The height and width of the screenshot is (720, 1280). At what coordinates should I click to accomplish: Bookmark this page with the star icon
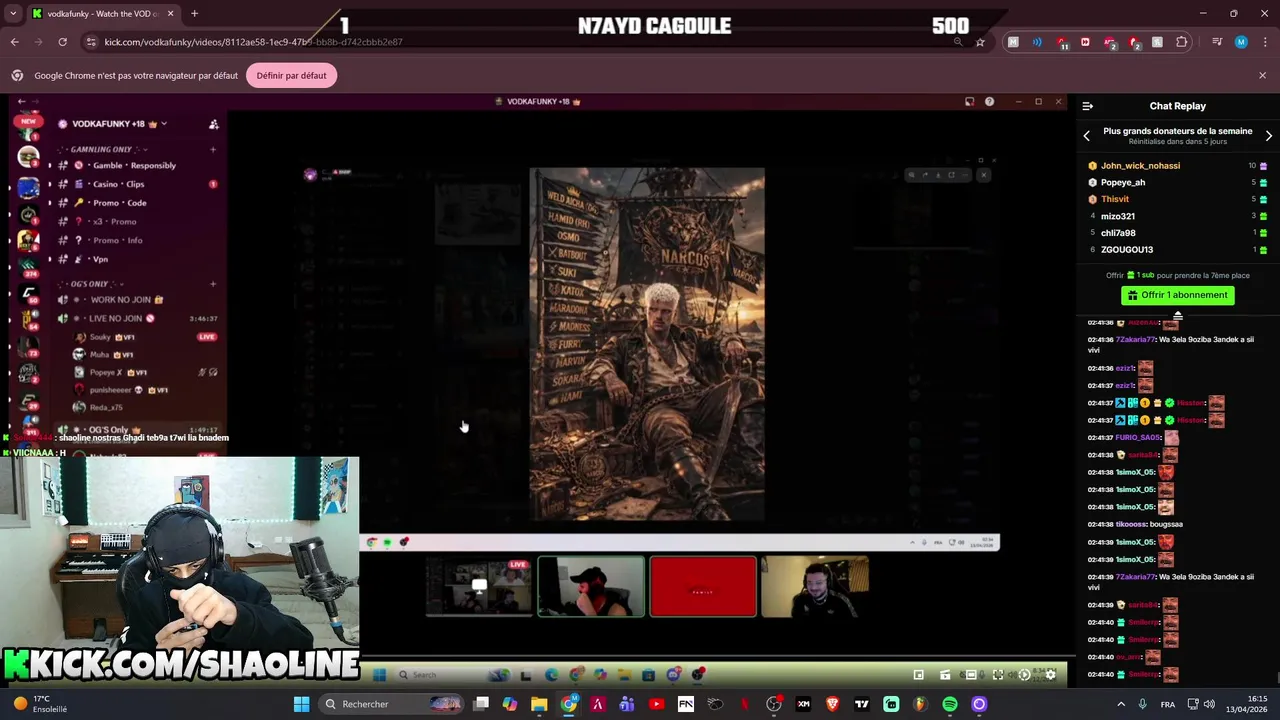(x=980, y=42)
